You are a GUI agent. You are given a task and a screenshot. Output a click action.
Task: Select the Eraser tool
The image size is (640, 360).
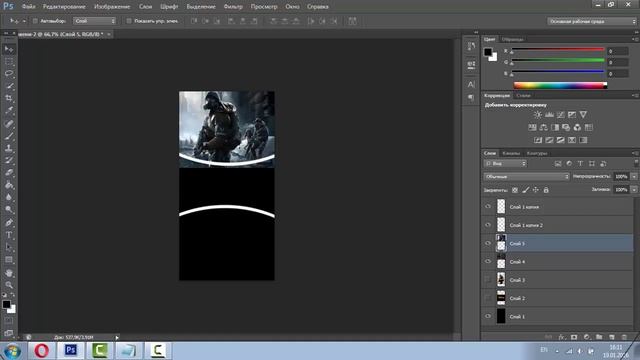[9, 173]
